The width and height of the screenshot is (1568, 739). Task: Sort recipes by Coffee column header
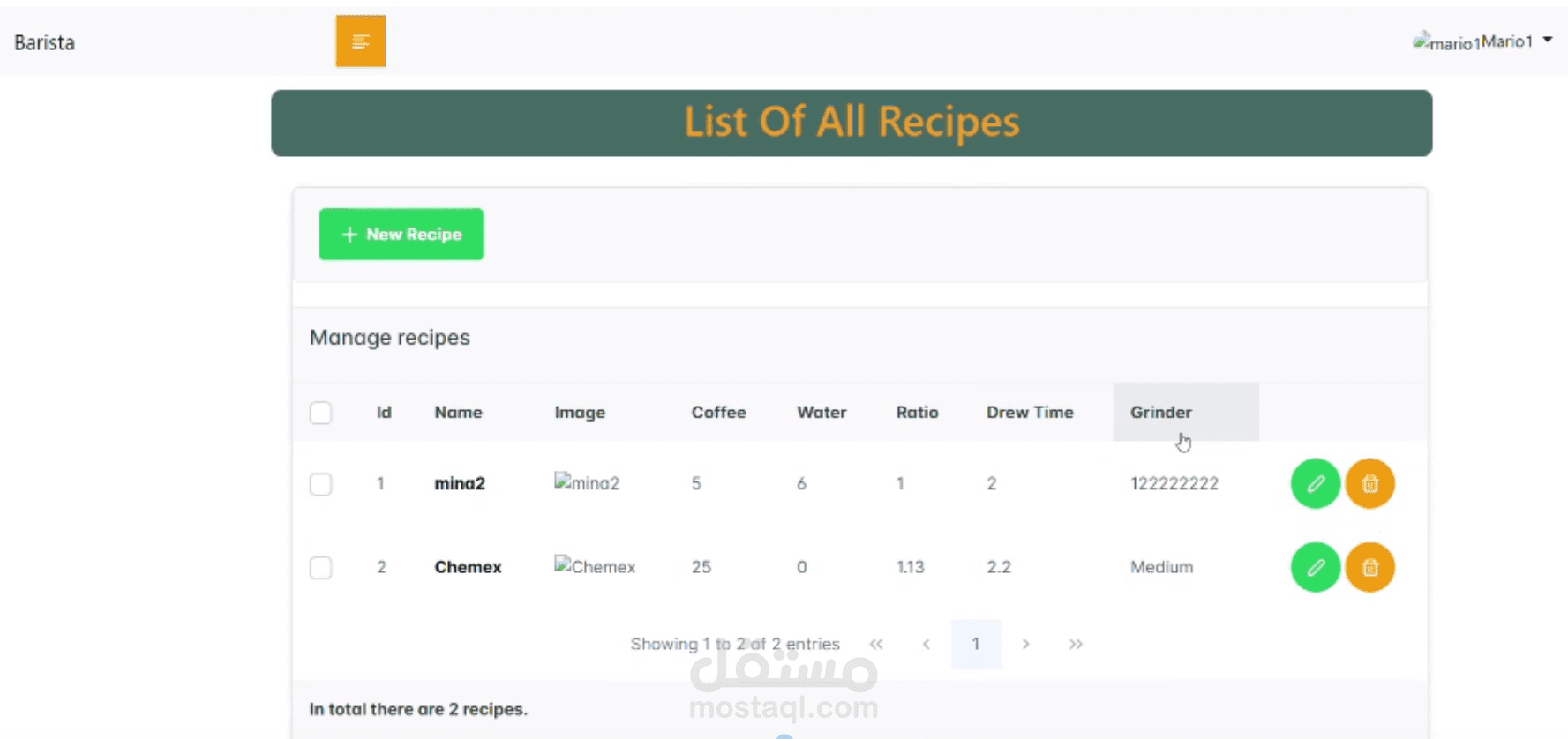click(718, 412)
